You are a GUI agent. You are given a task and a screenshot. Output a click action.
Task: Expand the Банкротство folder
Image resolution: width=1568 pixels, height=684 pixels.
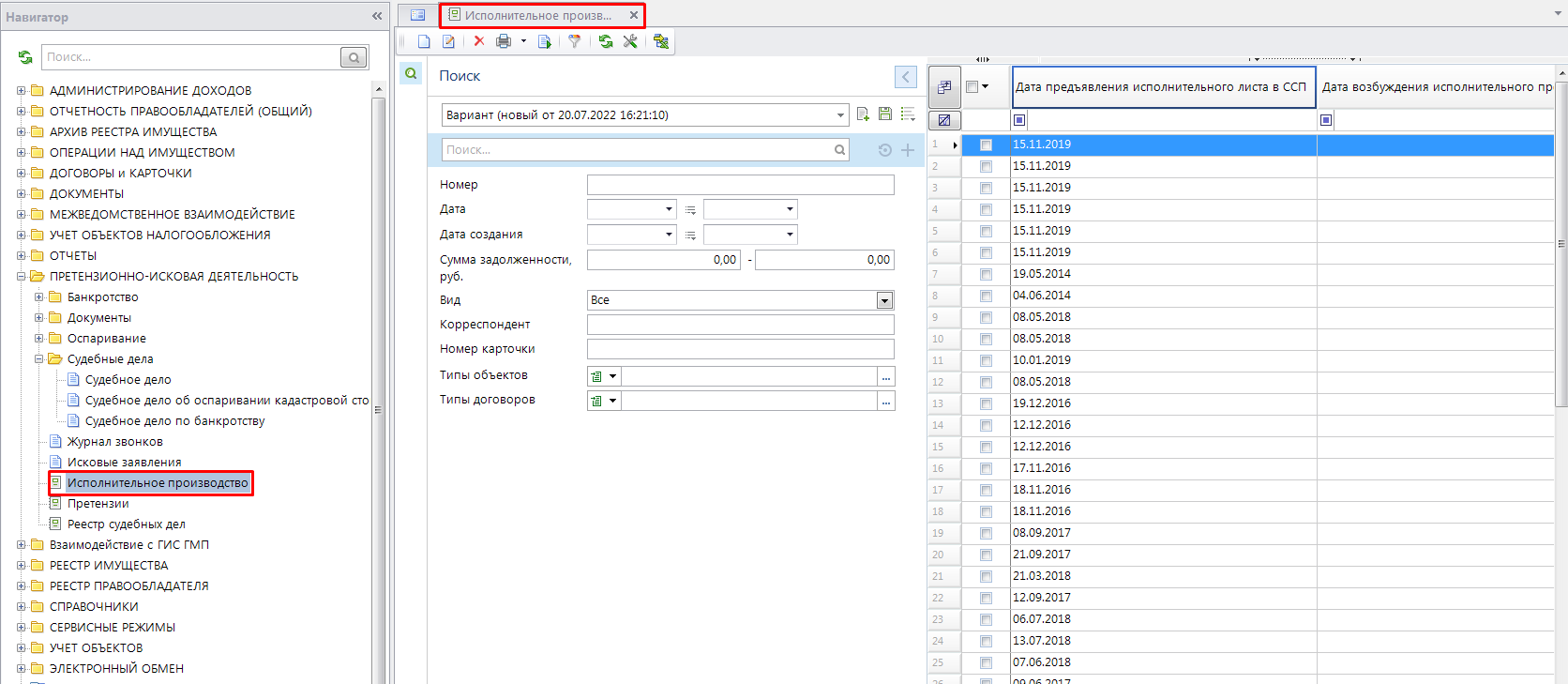(x=39, y=297)
